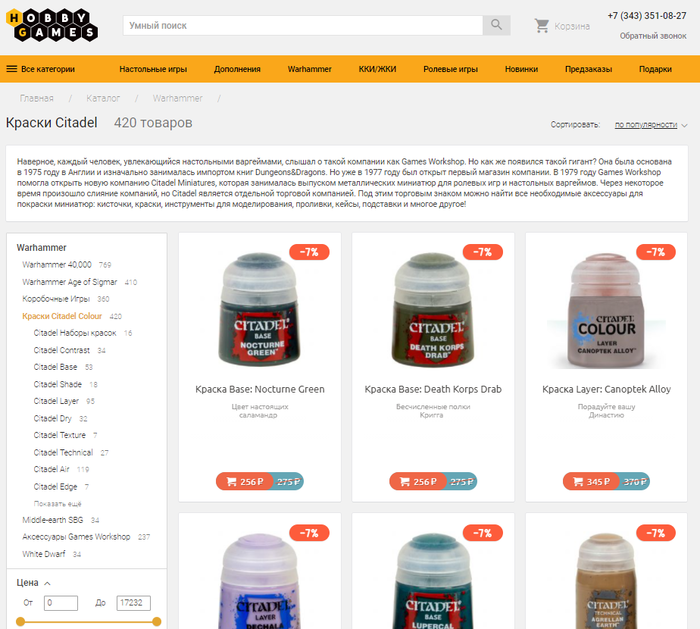Open the Warhammer menu item

point(309,69)
